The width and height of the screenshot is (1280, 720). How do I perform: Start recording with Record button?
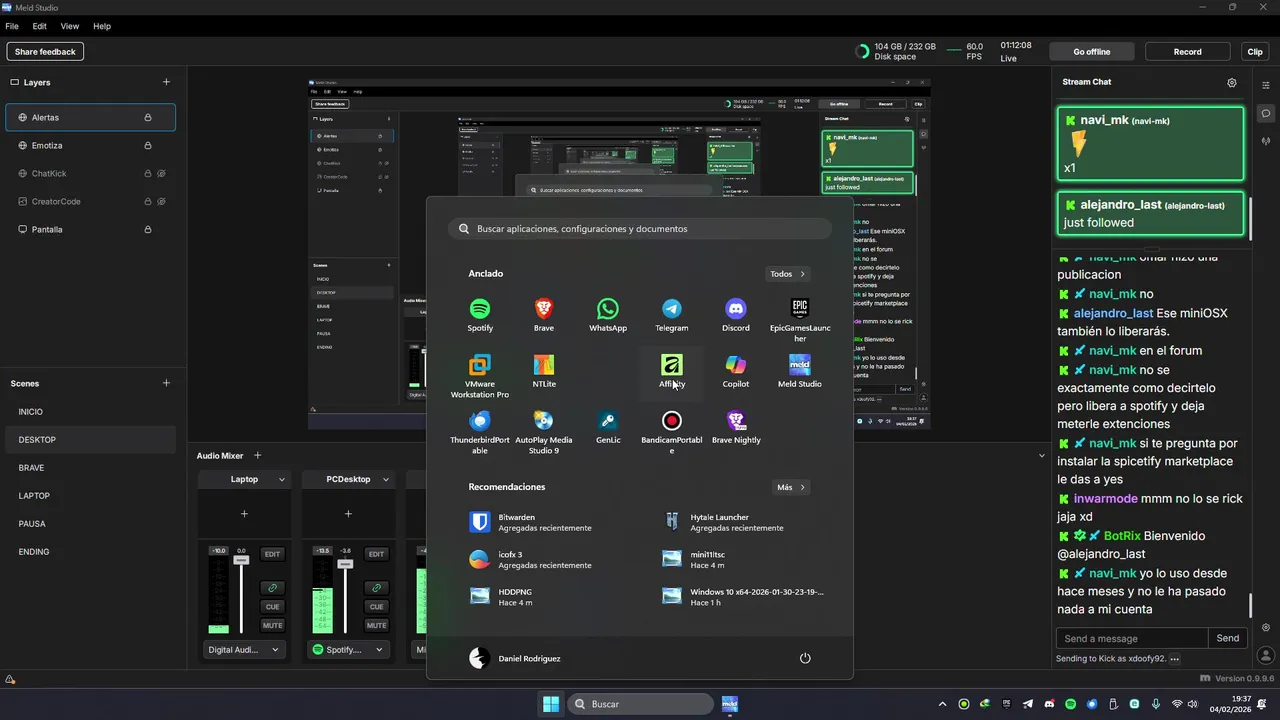tap(1188, 52)
